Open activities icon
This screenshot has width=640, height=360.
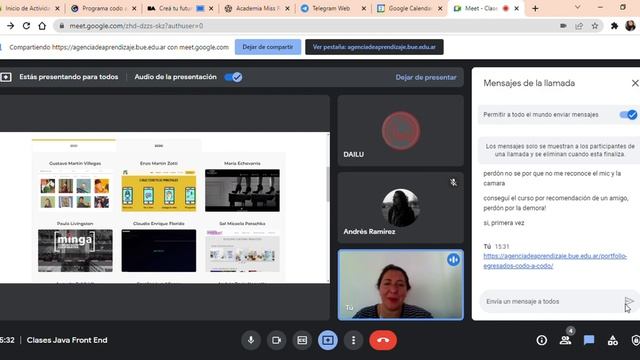coord(613,340)
